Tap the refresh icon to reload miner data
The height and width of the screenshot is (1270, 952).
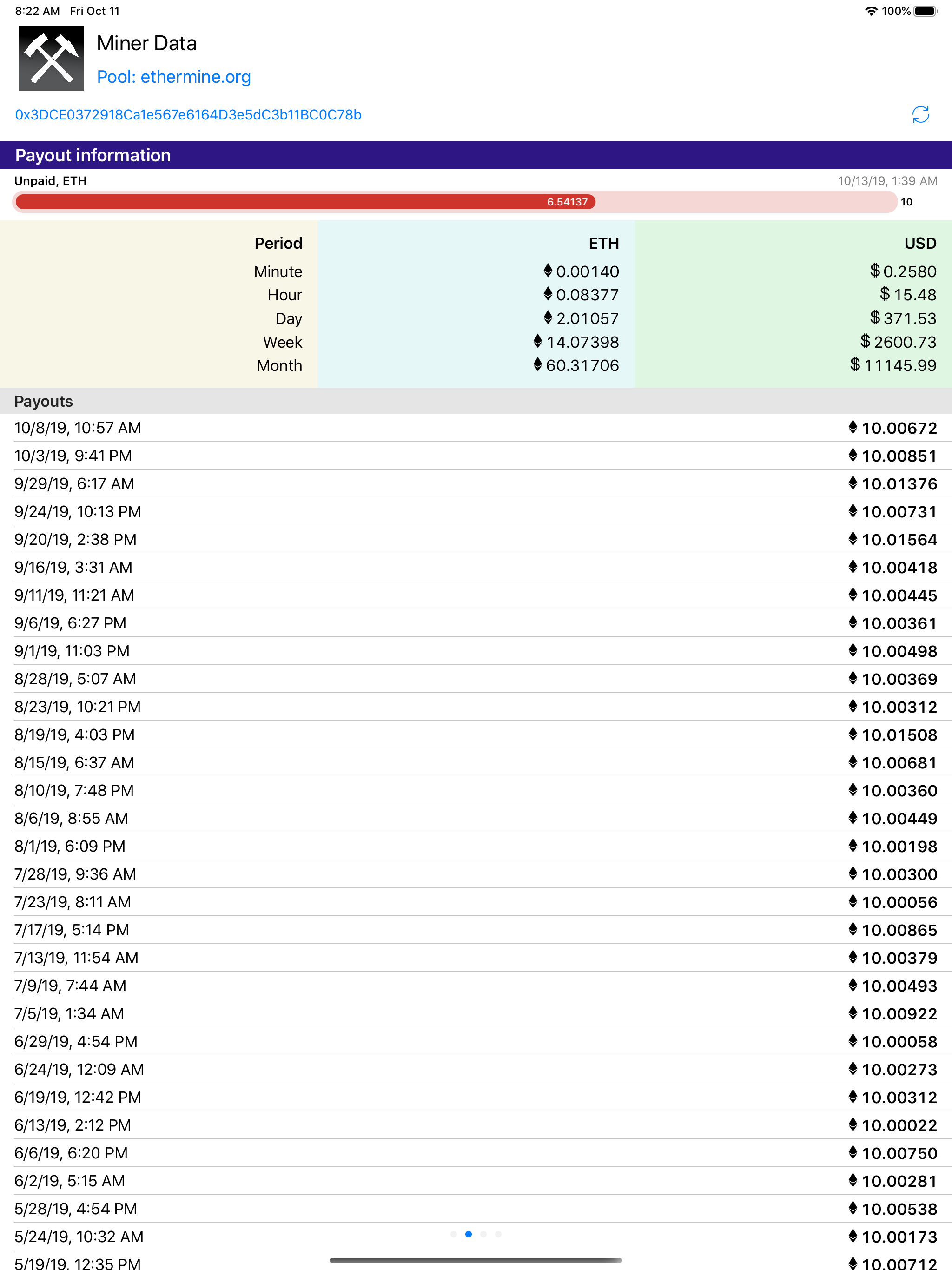coord(920,115)
